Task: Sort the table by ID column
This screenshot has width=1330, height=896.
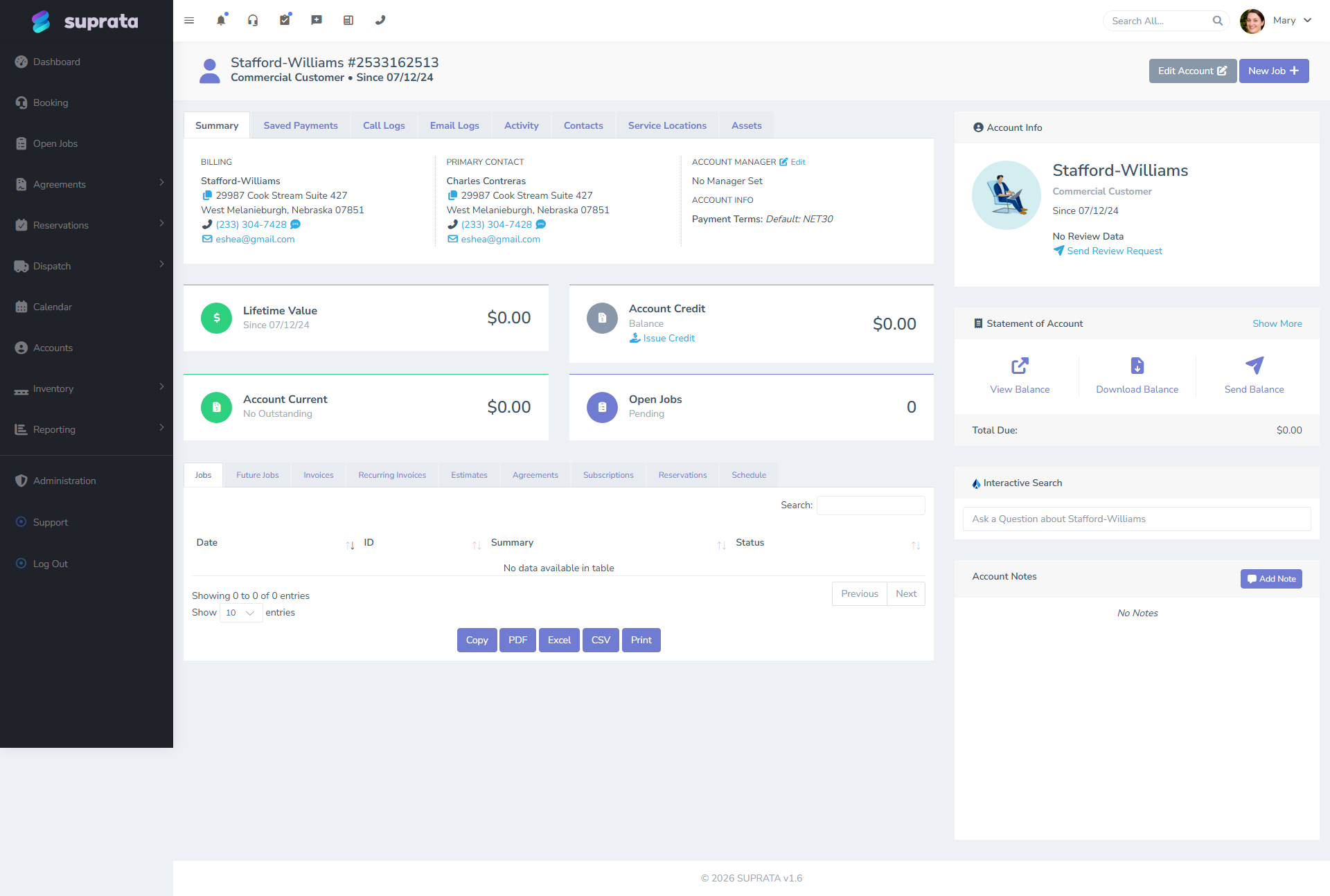Action: coord(423,543)
